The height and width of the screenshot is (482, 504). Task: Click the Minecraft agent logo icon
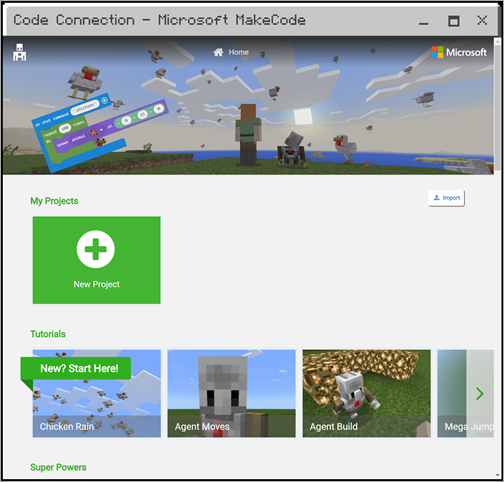(19, 52)
